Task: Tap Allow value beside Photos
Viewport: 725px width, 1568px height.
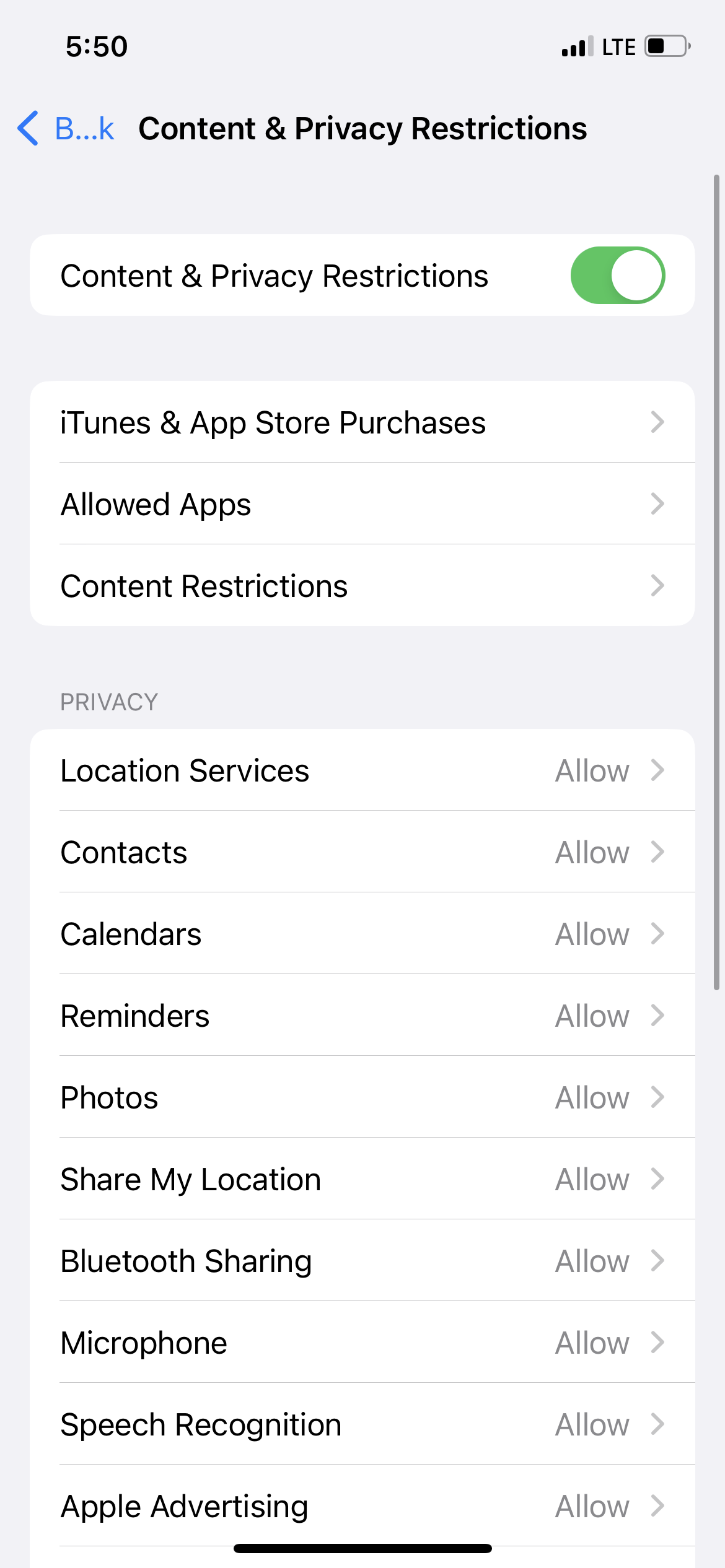Action: [592, 1098]
